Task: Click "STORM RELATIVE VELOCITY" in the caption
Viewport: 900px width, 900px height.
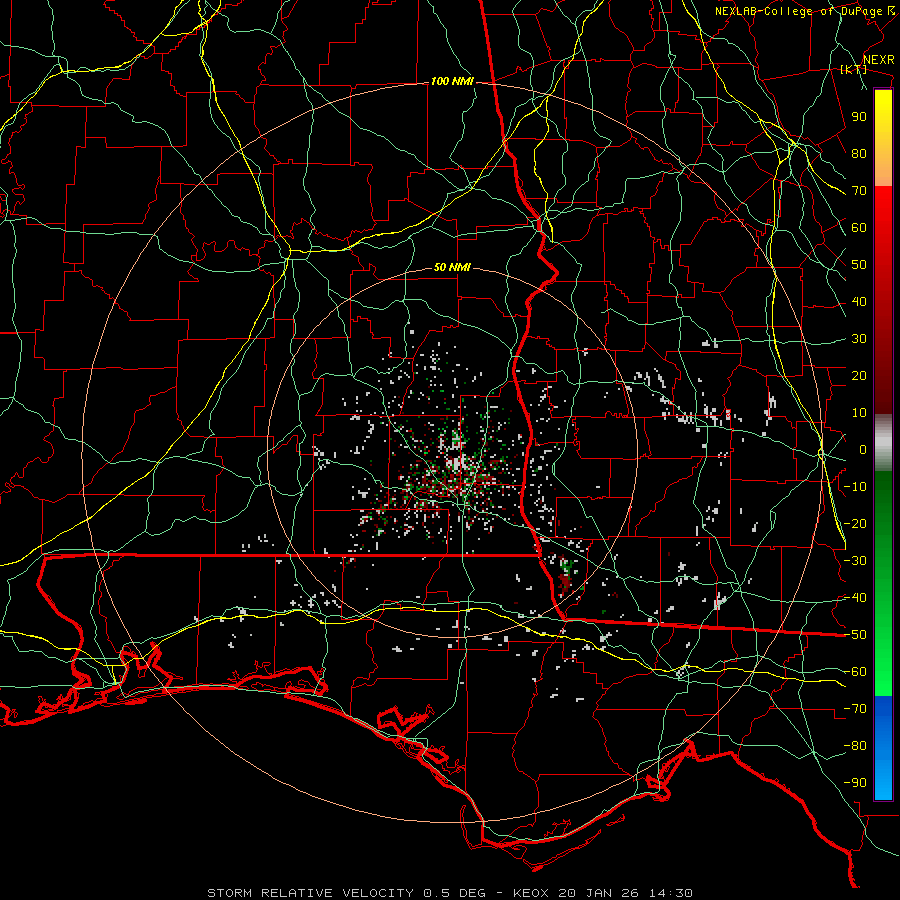Action: coord(310,893)
